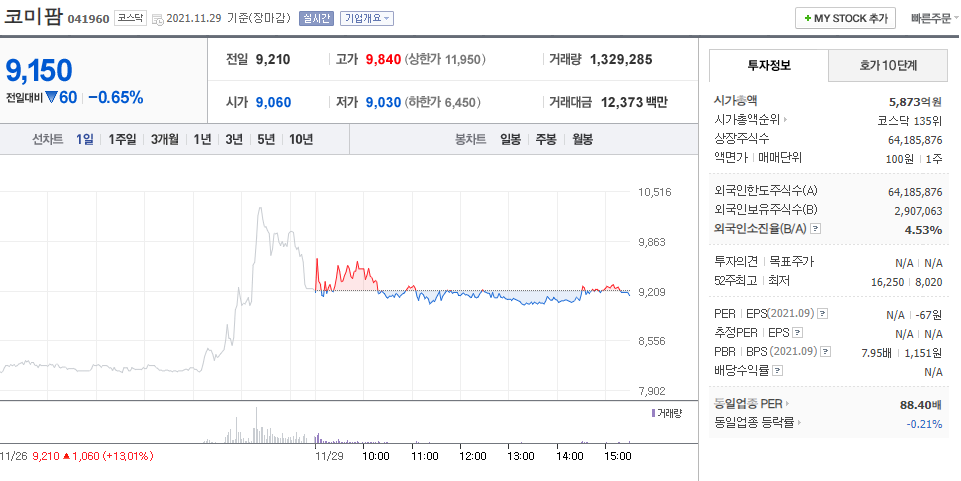Select the 1주일 line chart period

tap(122, 139)
